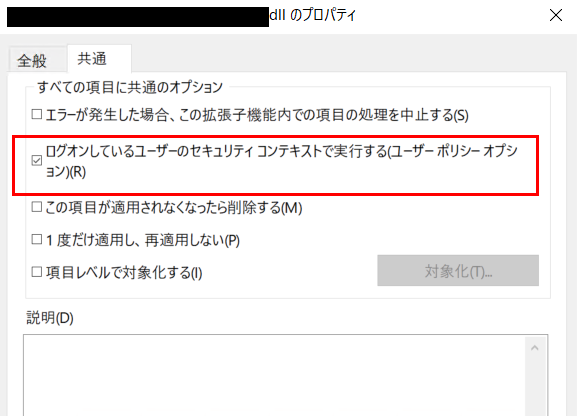Viewport: 577px width, 416px height.
Task: Focus the 説明(D) description text area
Action: pyautogui.click(x=274, y=376)
